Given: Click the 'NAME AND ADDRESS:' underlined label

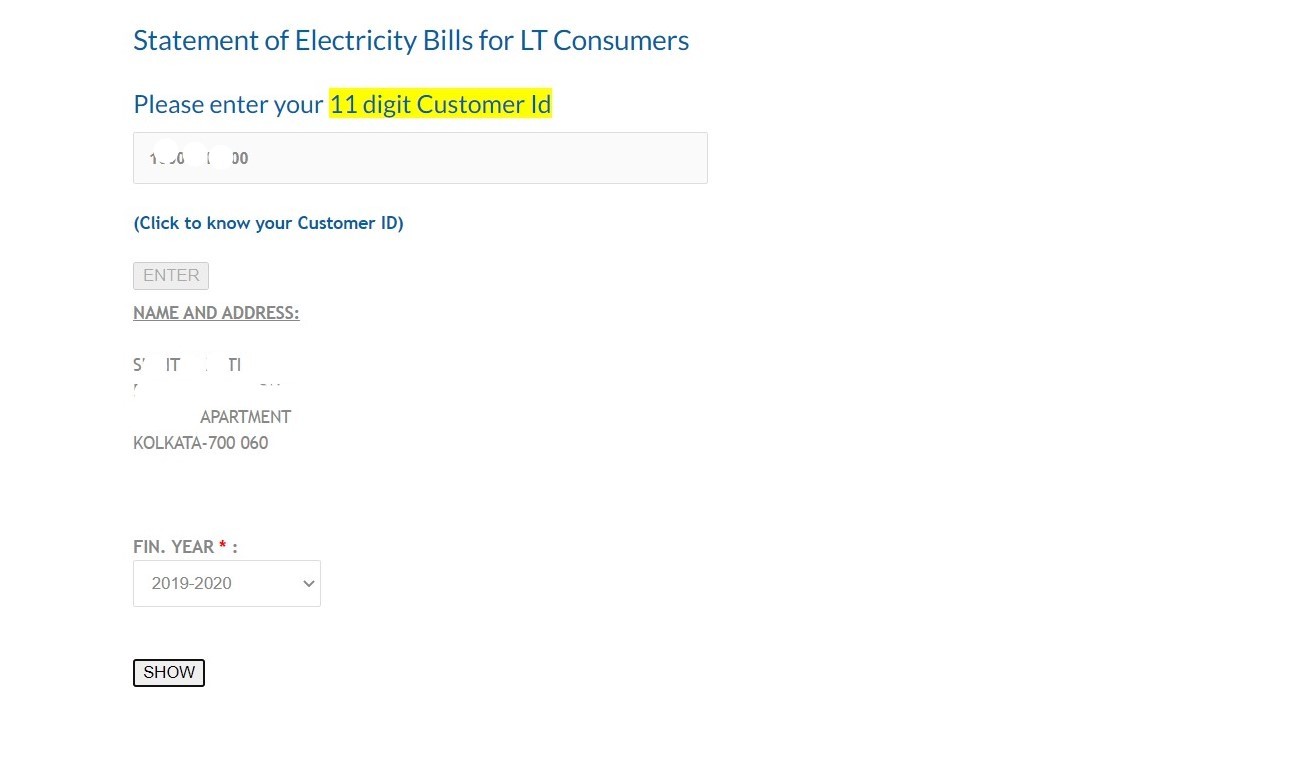Looking at the screenshot, I should tap(216, 313).
